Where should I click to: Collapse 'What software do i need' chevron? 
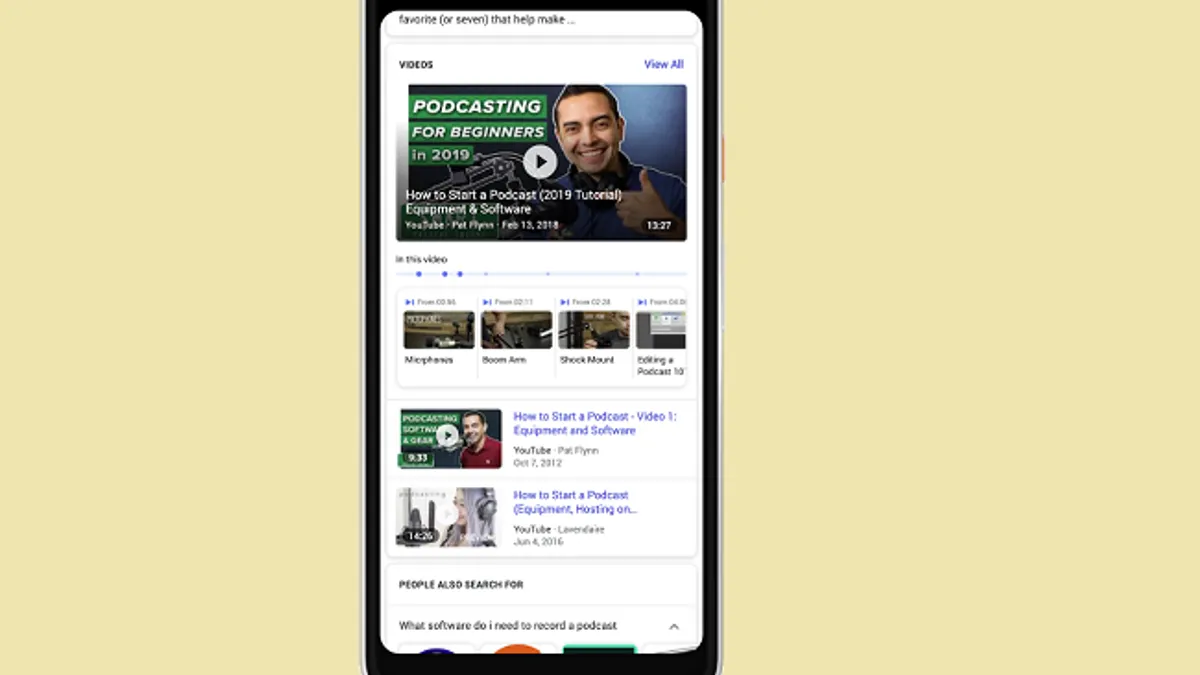point(674,627)
